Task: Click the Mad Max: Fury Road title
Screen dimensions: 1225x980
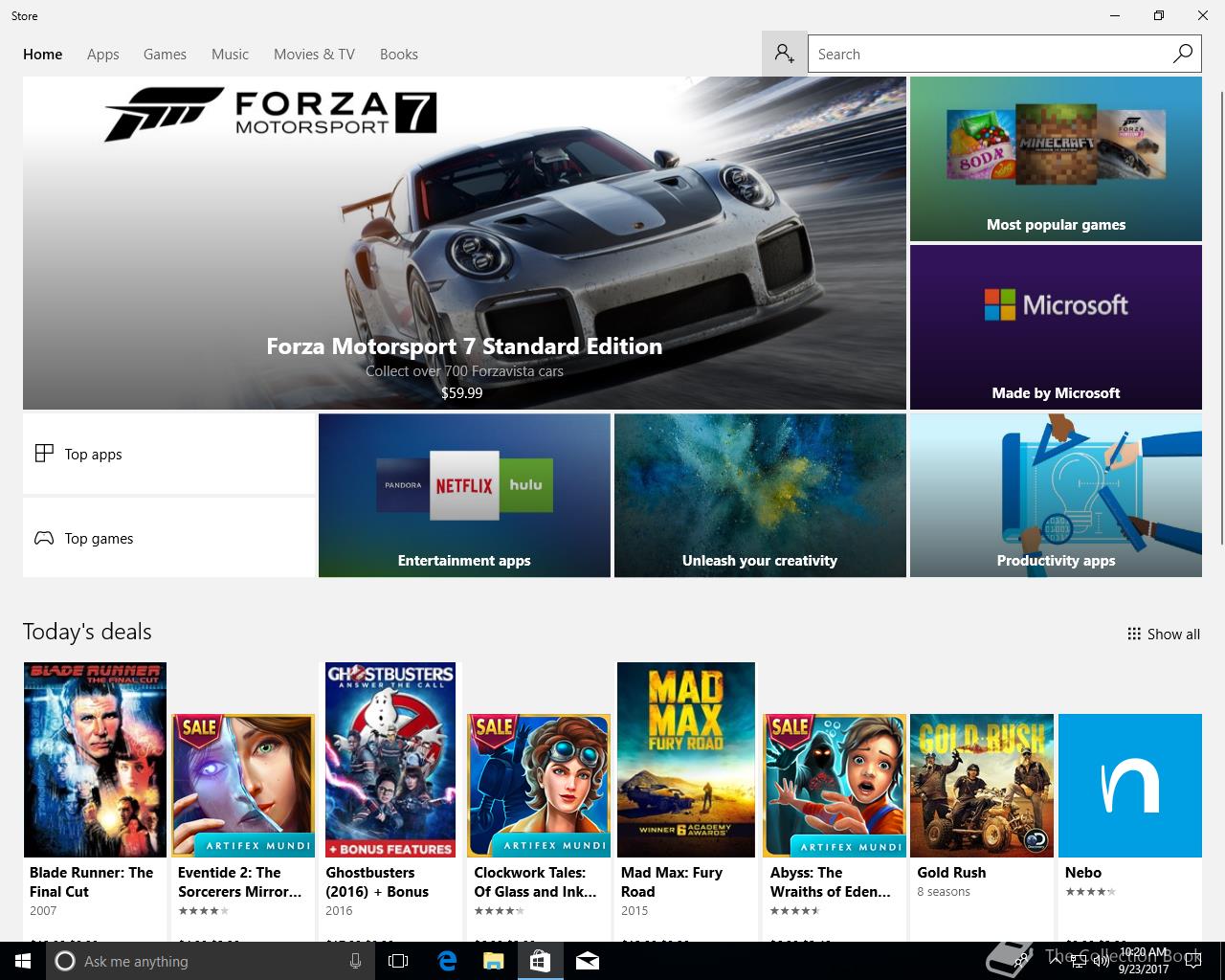Action: tap(672, 881)
